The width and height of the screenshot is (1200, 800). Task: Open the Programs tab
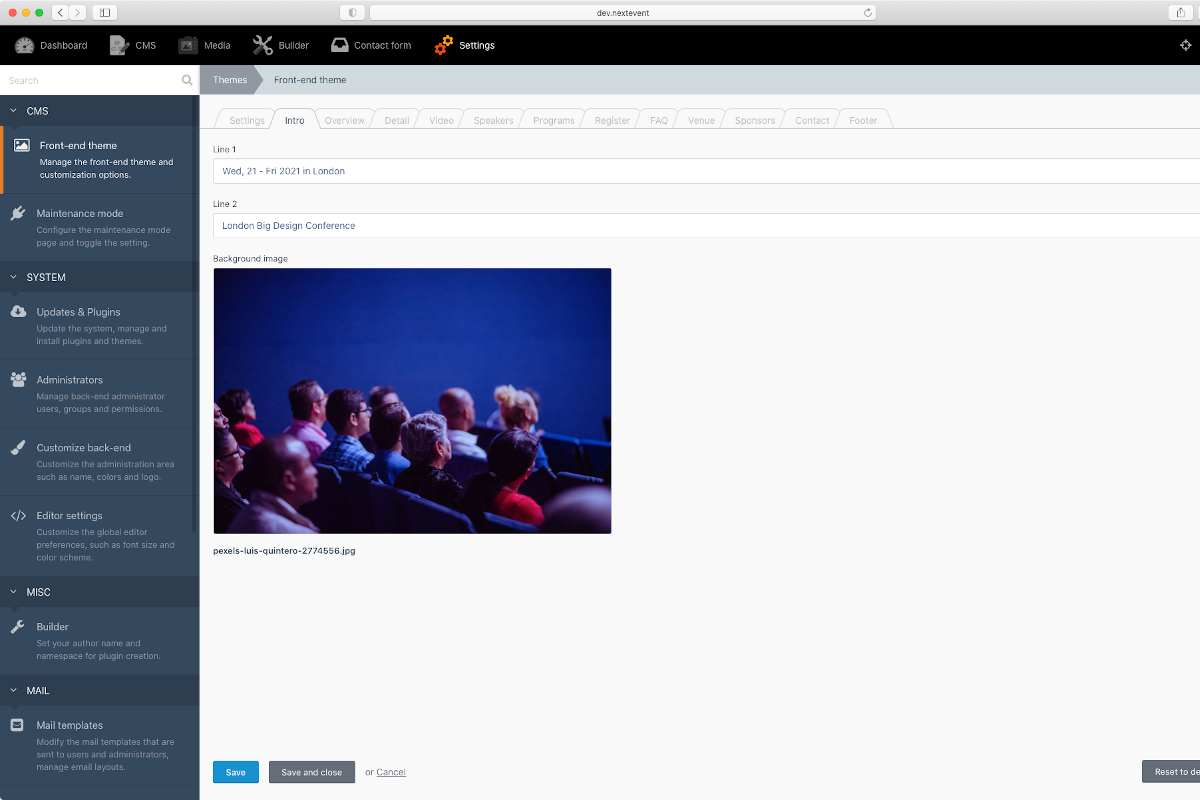tap(554, 120)
